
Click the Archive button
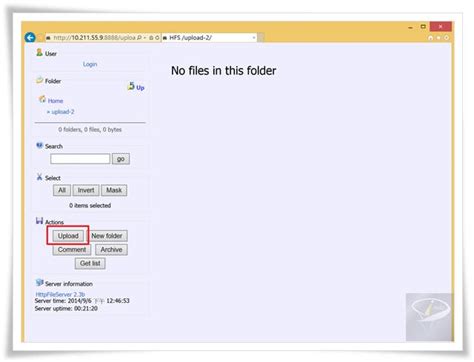[111, 250]
